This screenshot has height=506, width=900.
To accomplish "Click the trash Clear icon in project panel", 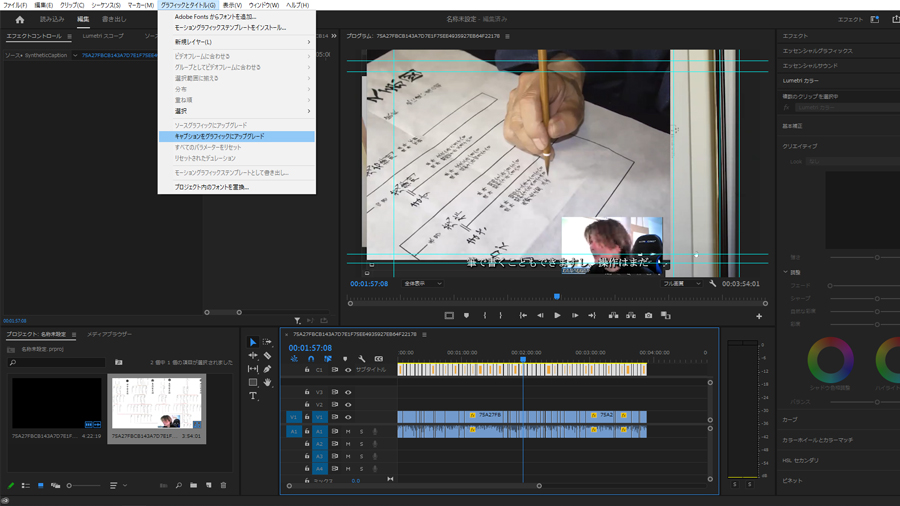I will 223,485.
